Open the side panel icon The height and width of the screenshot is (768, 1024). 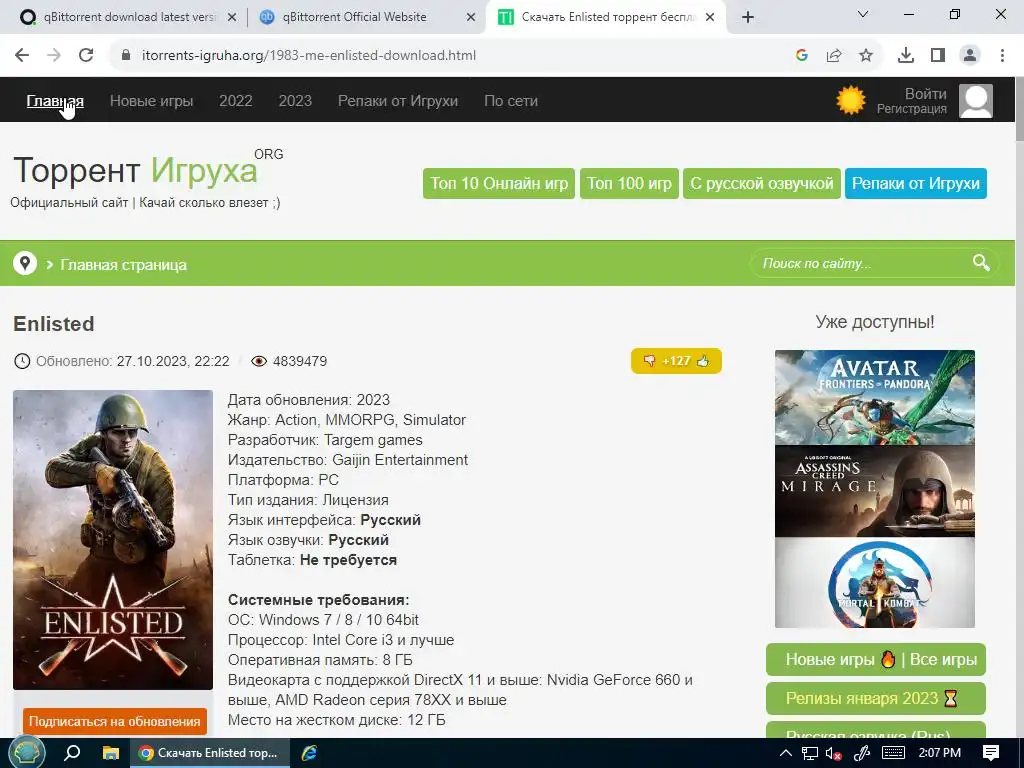tap(938, 56)
